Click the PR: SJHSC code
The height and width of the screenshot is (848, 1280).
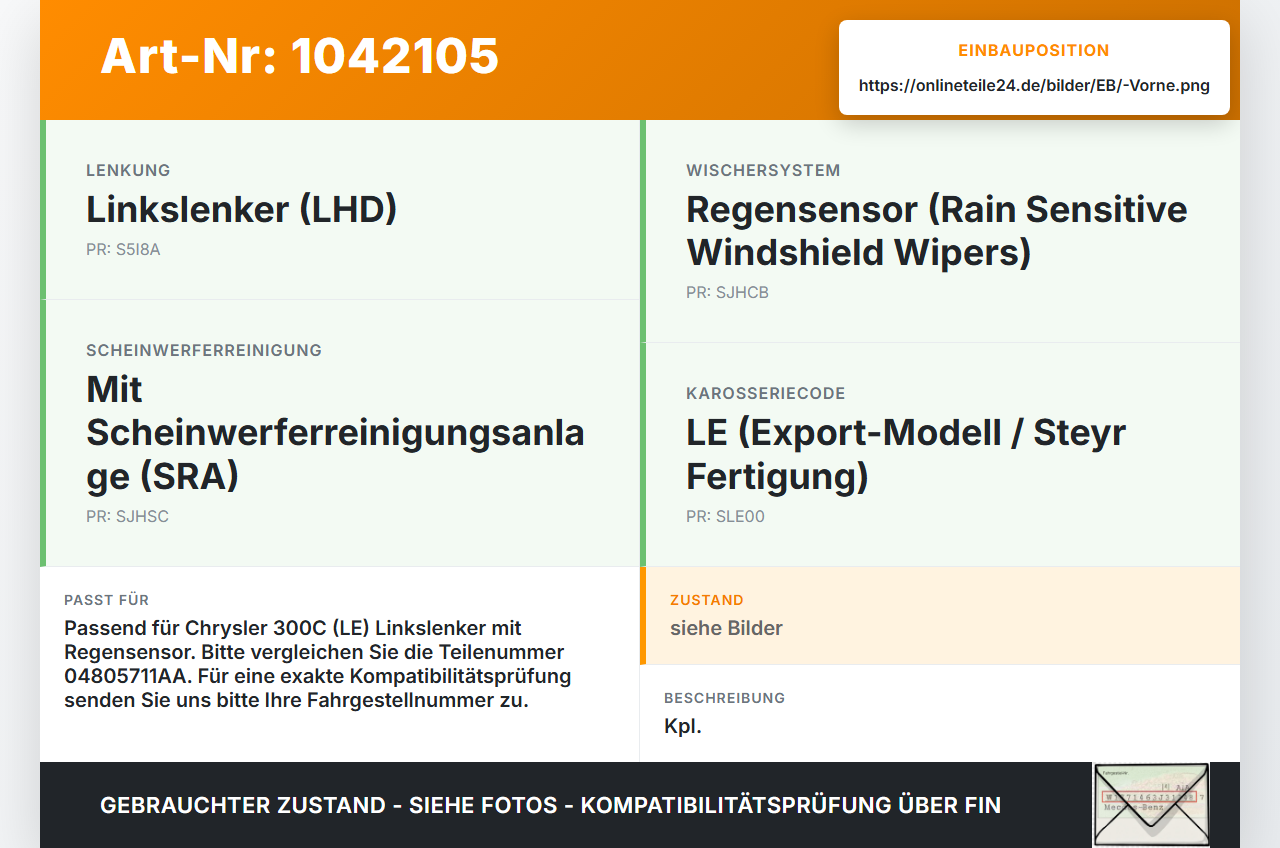coord(127,517)
